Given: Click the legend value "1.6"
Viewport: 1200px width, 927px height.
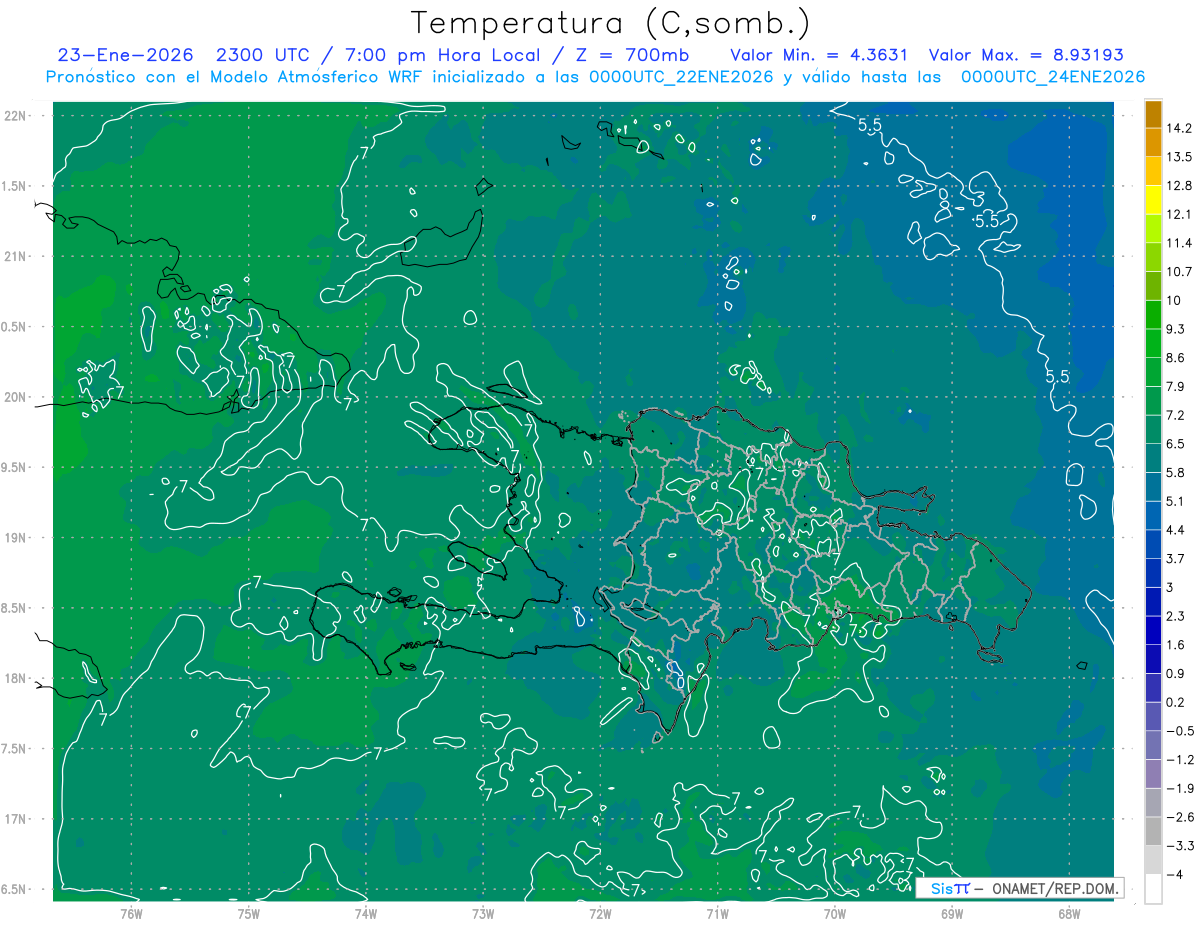Looking at the screenshot, I should coord(1176,645).
